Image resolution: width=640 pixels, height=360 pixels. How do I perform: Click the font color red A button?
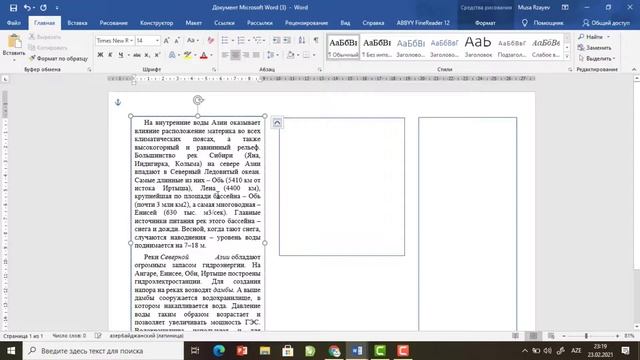tap(204, 55)
